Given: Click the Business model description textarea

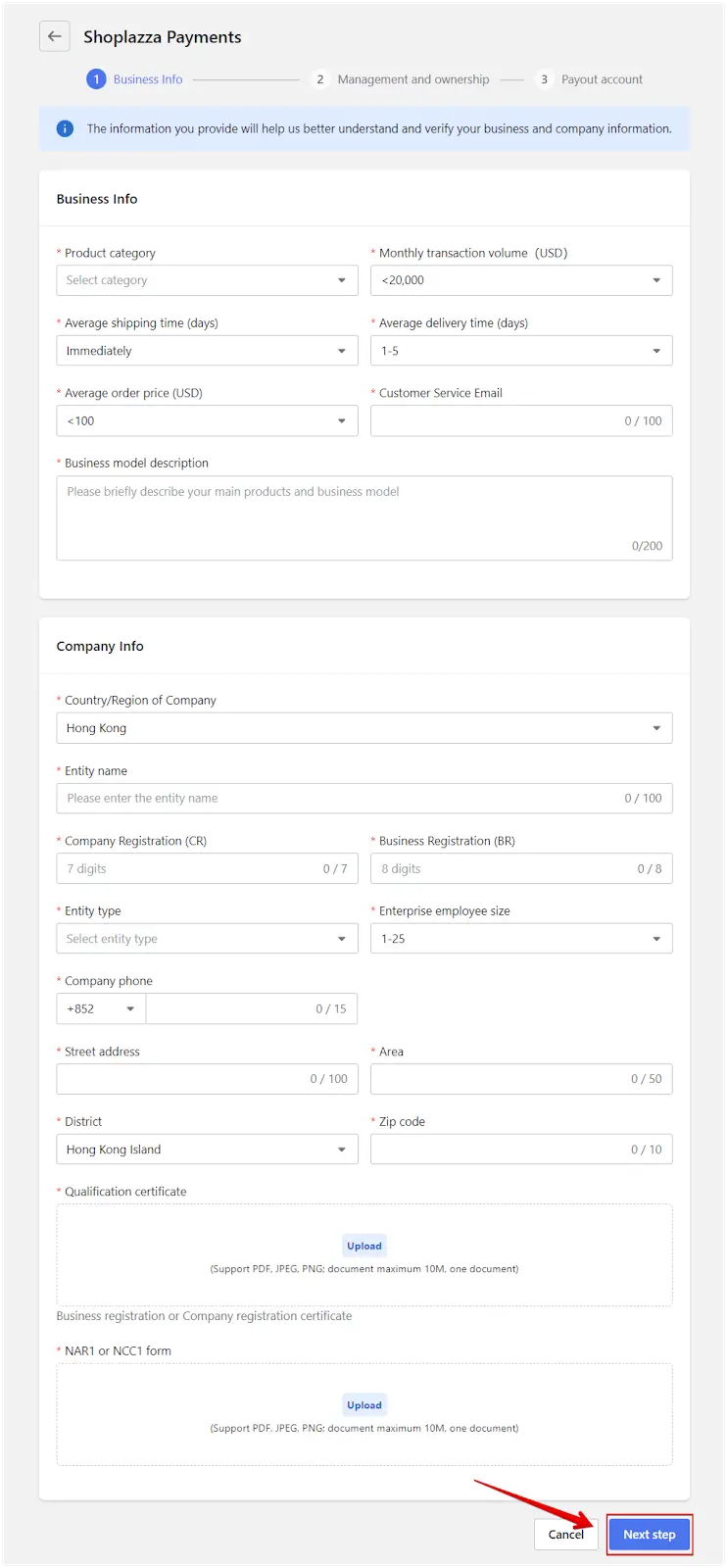Looking at the screenshot, I should coord(364,518).
